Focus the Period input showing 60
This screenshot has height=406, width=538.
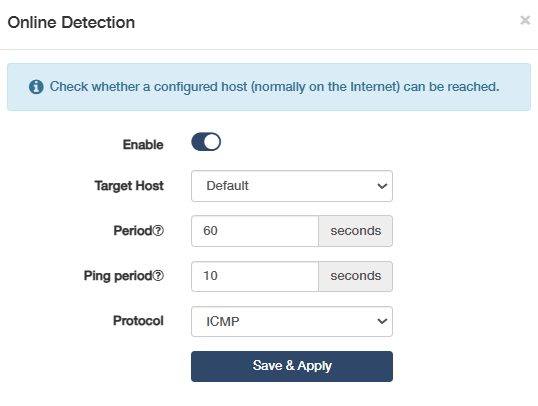pos(255,231)
